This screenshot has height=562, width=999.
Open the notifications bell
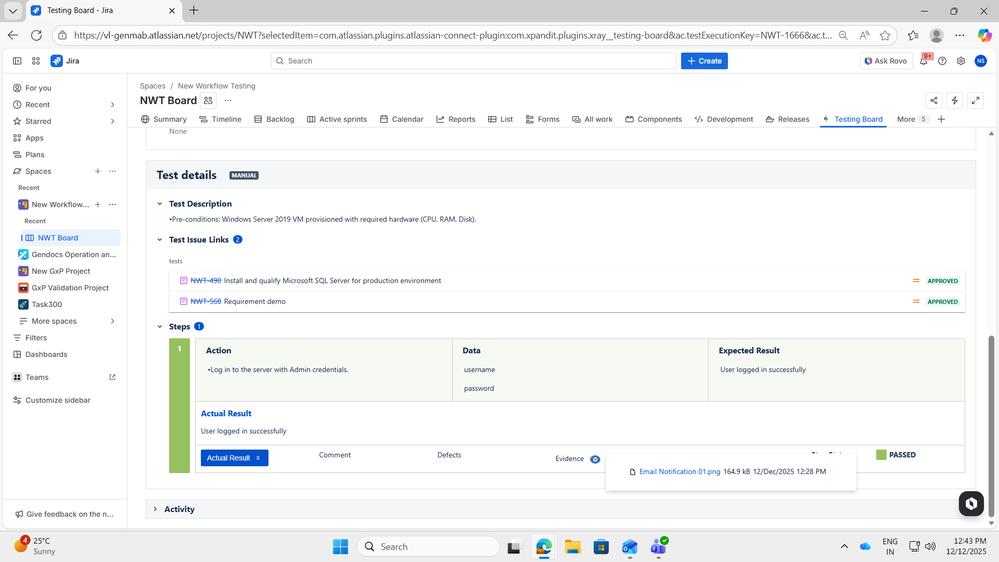point(924,61)
